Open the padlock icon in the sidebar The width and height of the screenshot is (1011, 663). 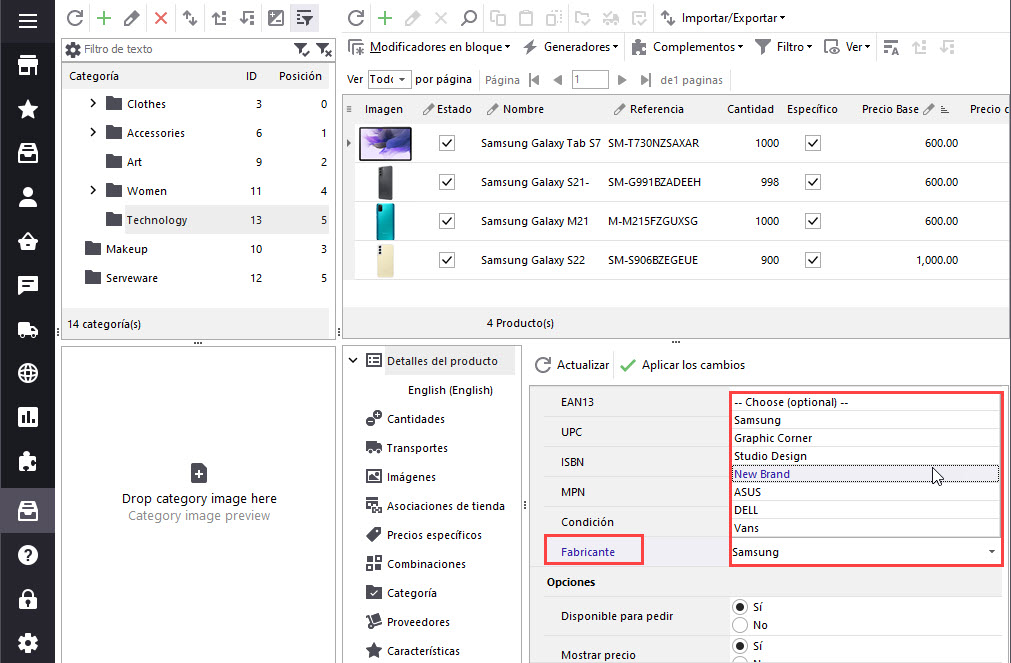pyautogui.click(x=28, y=599)
